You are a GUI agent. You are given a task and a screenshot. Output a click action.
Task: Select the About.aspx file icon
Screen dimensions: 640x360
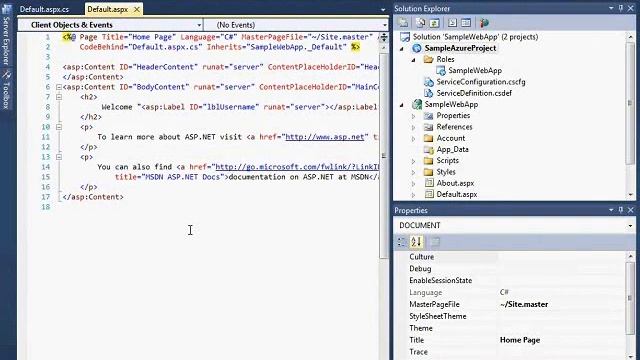pos(429,183)
